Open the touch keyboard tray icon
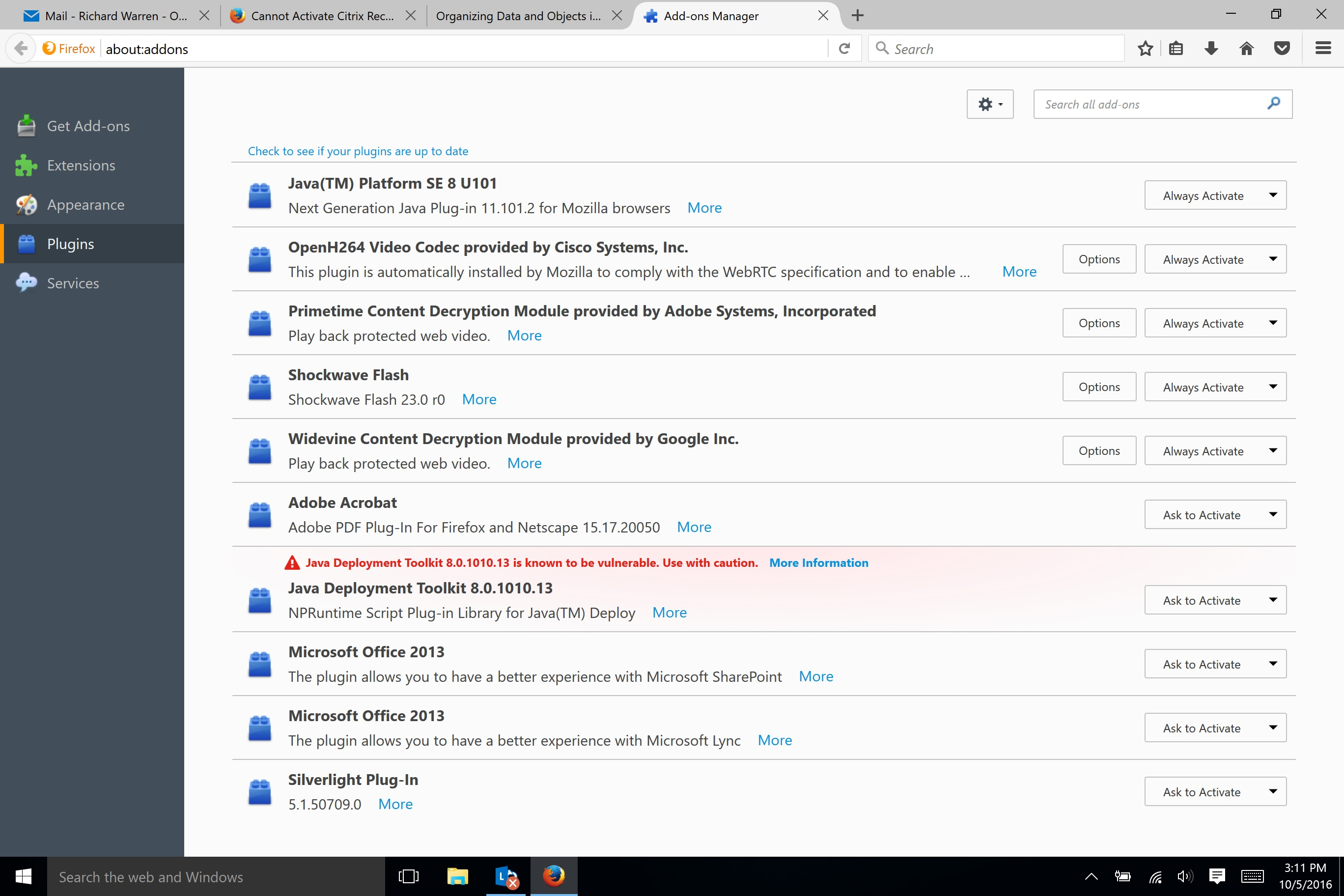 click(x=1252, y=876)
